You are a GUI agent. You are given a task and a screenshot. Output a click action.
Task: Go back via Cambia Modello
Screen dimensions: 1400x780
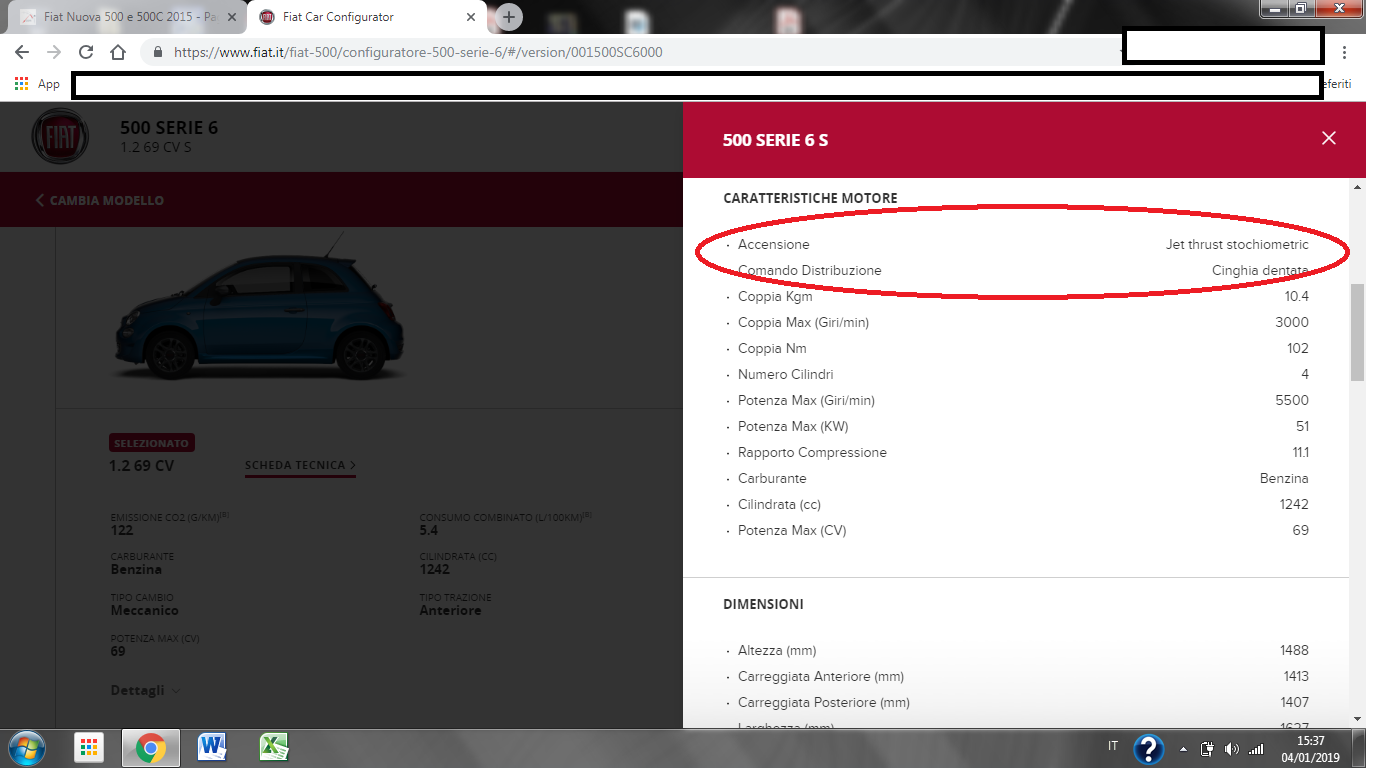100,200
